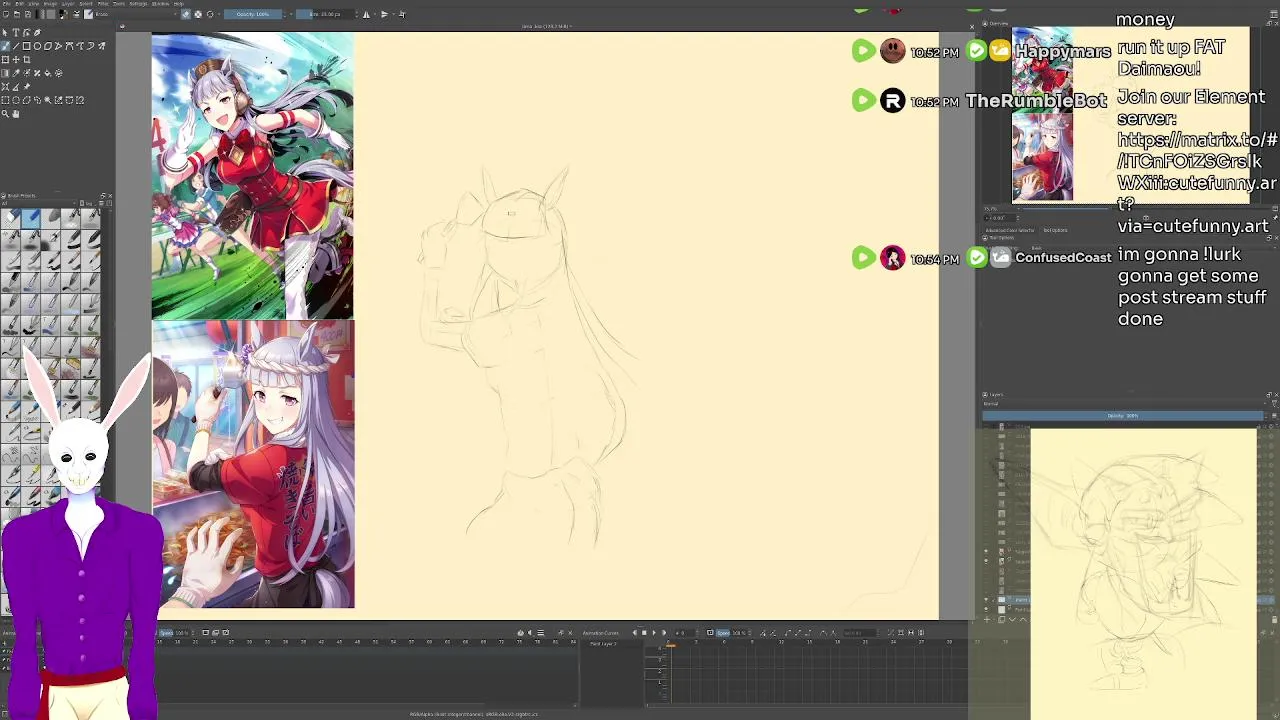Toggle the Vertical Mirror tool
Image resolution: width=1280 pixels, height=720 pixels.
click(x=384, y=14)
